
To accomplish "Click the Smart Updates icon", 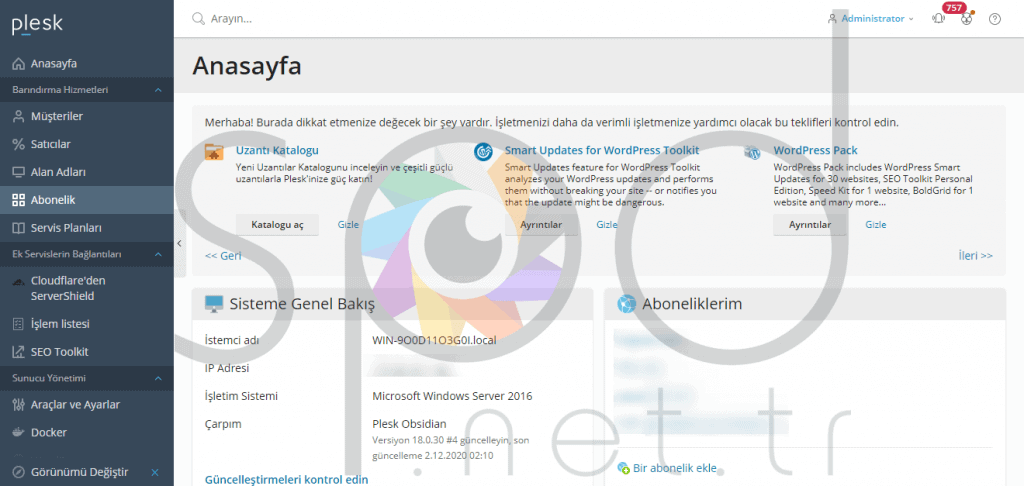I will (x=483, y=152).
